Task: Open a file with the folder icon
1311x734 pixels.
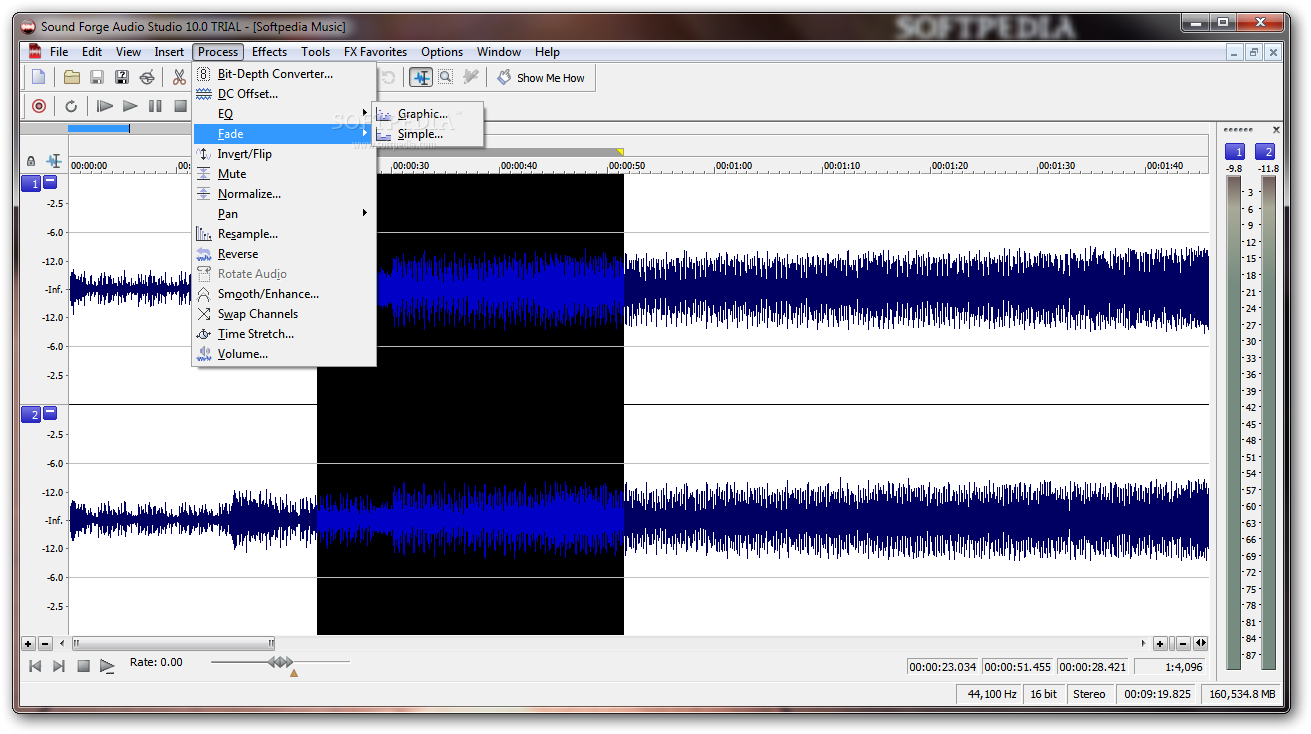Action: coord(72,77)
